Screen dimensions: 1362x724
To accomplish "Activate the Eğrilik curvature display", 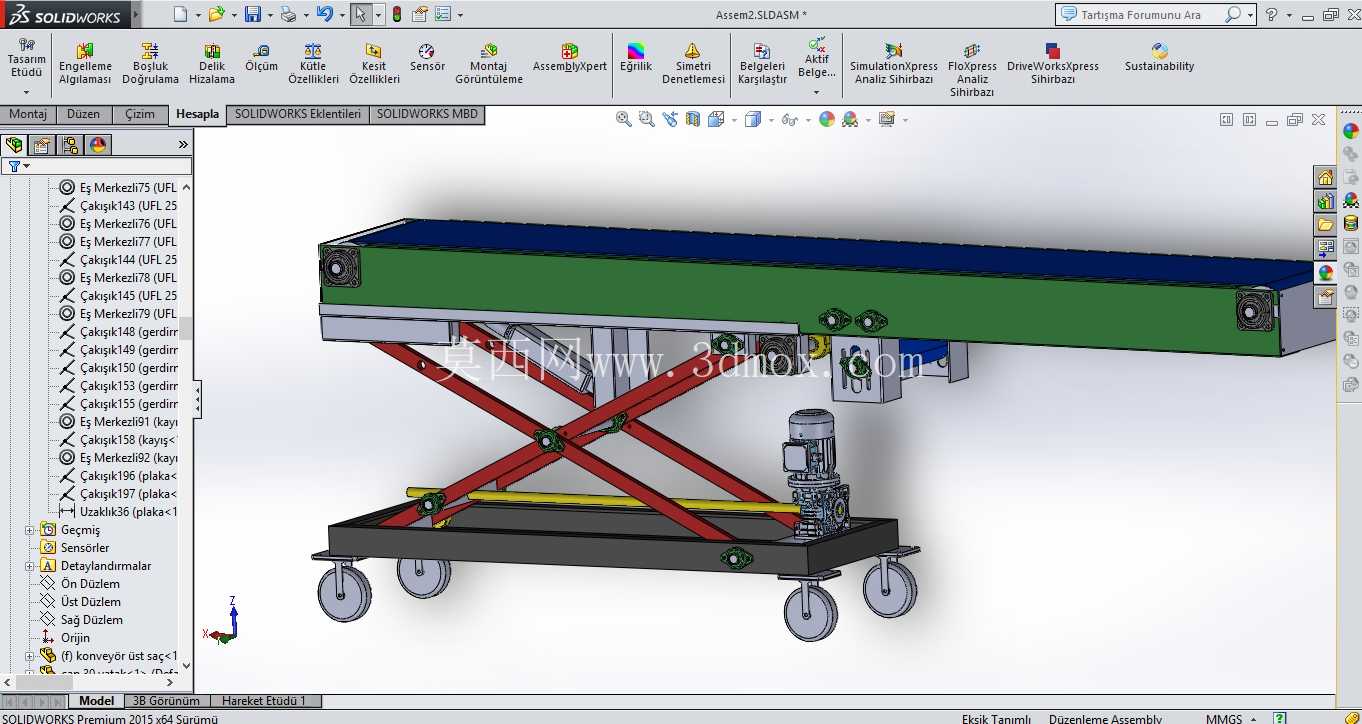I will click(636, 57).
